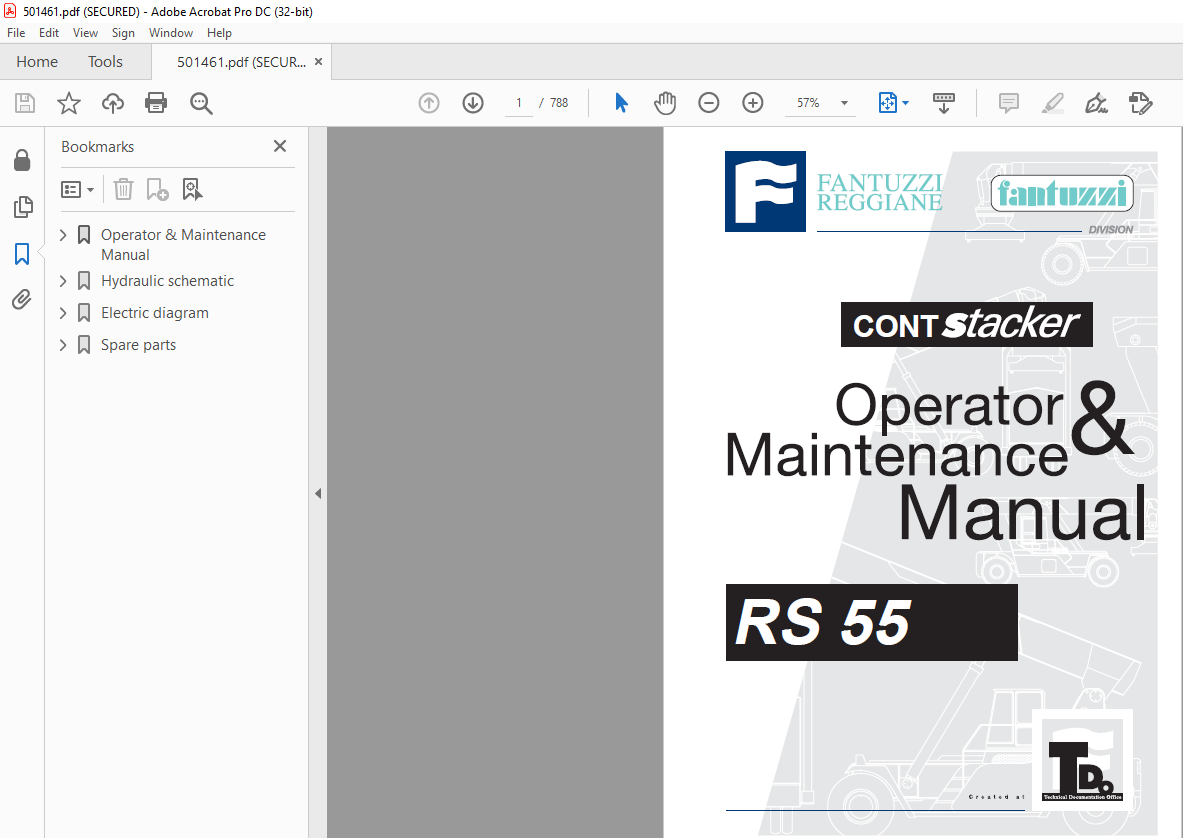Switch to the Tools tab
Image resolution: width=1183 pixels, height=838 pixels.
(105, 62)
